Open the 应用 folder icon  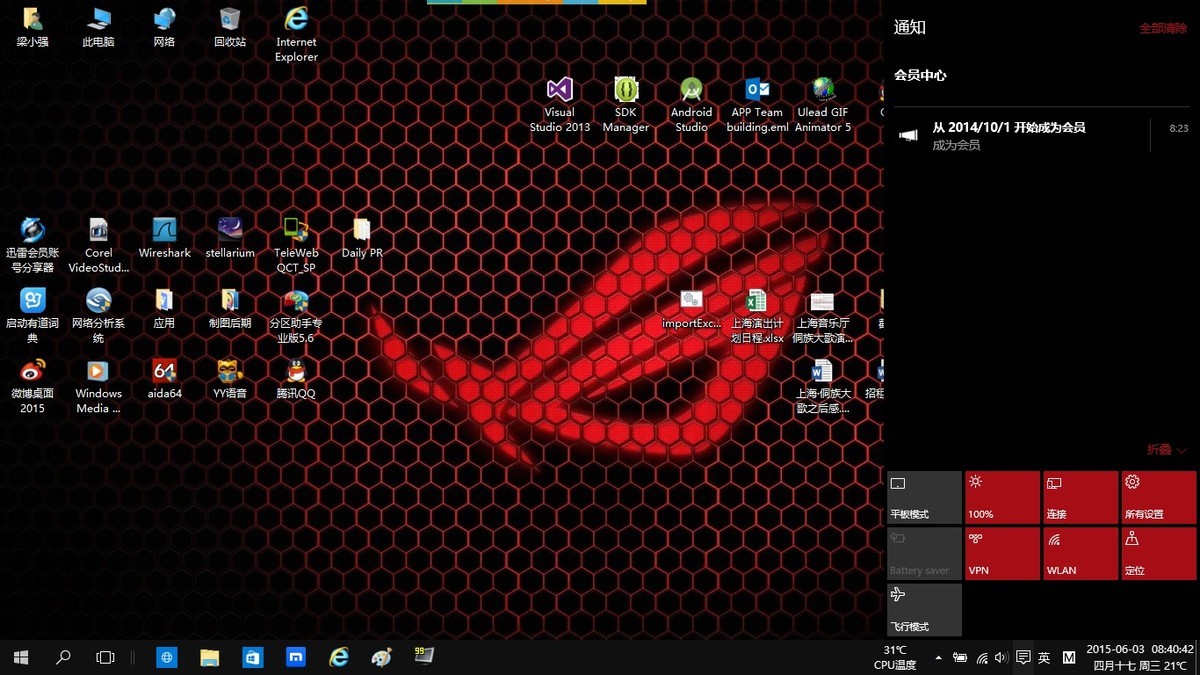pyautogui.click(x=164, y=308)
